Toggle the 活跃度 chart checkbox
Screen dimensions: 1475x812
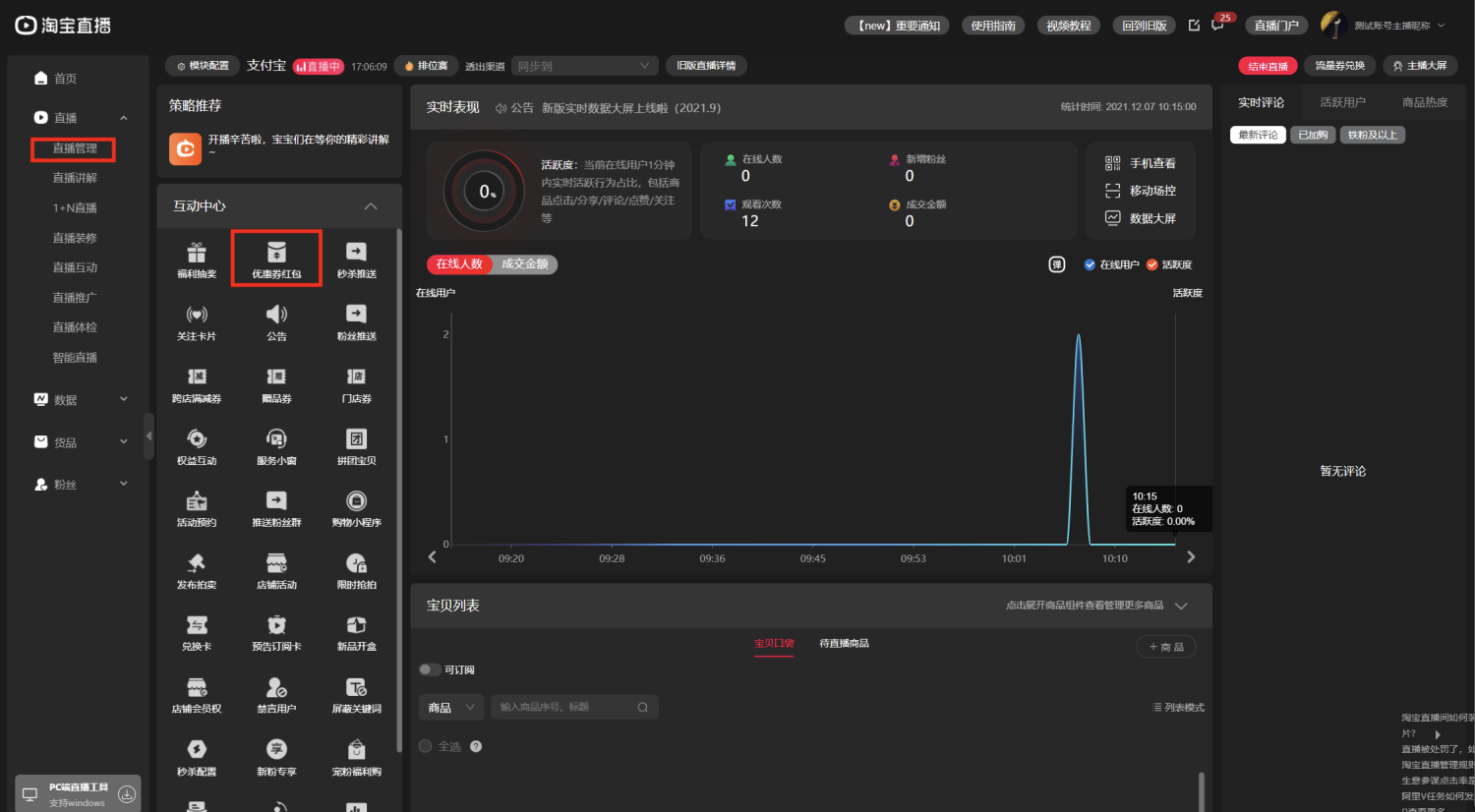pyautogui.click(x=1152, y=264)
